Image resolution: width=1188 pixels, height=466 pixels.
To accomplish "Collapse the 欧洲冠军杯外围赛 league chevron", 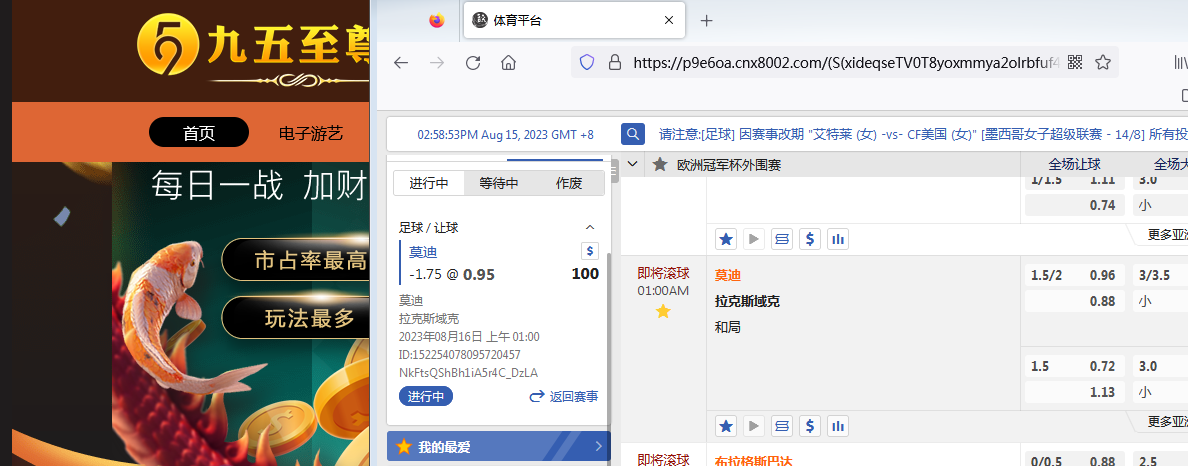I will pos(632,165).
